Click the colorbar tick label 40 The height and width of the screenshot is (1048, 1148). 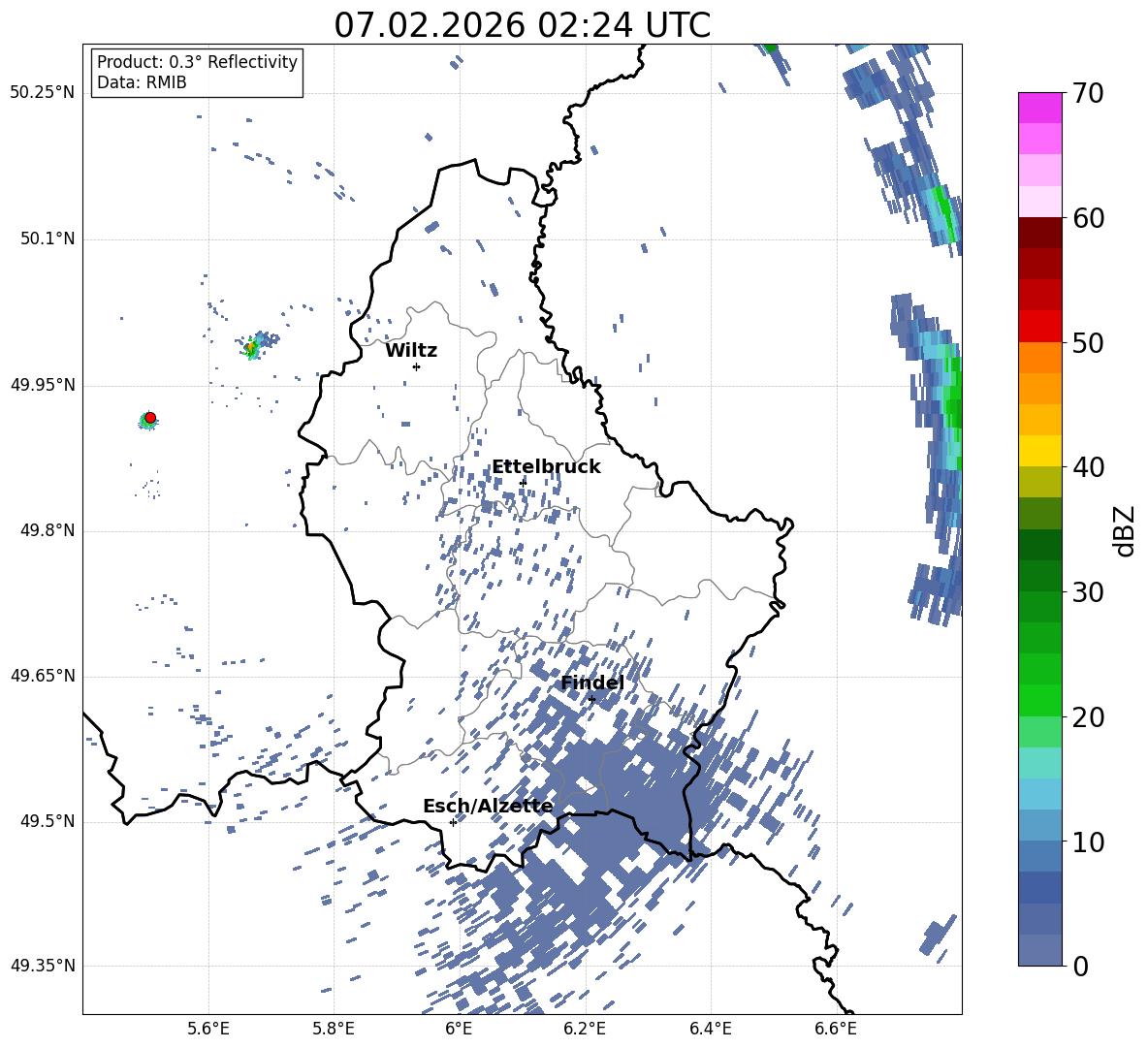point(1088,467)
